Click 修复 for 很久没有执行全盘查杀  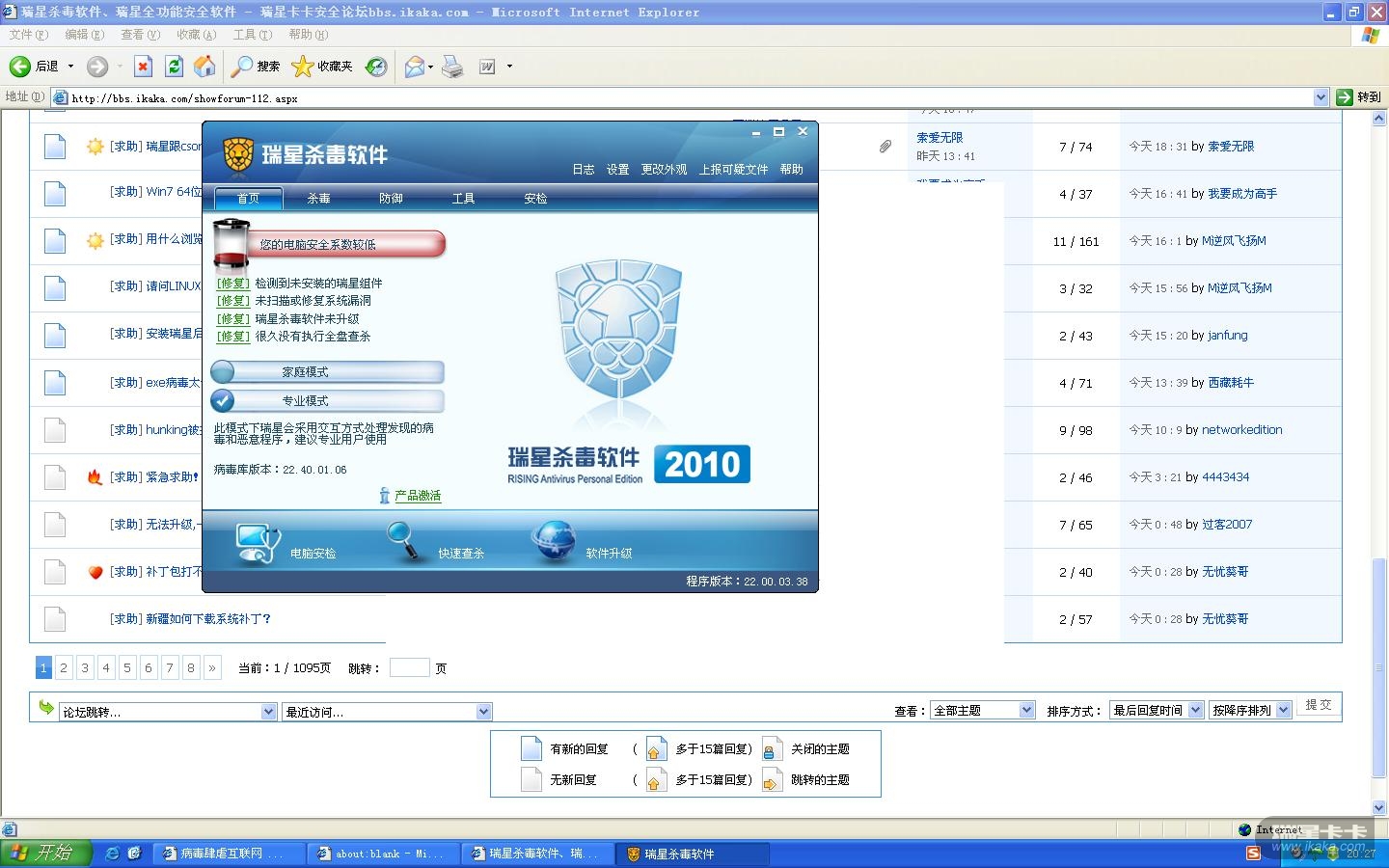[233, 337]
